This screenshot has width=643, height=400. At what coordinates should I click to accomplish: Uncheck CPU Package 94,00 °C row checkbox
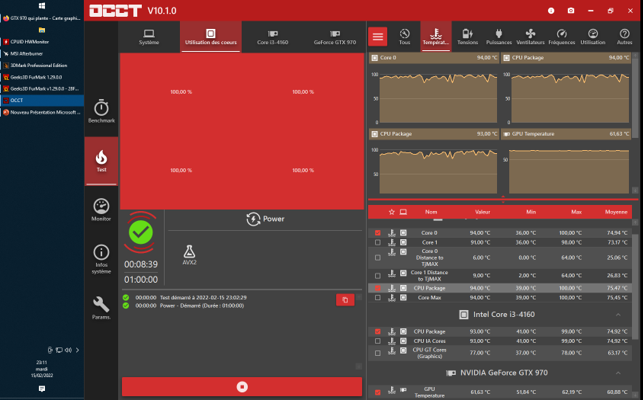coord(378,288)
